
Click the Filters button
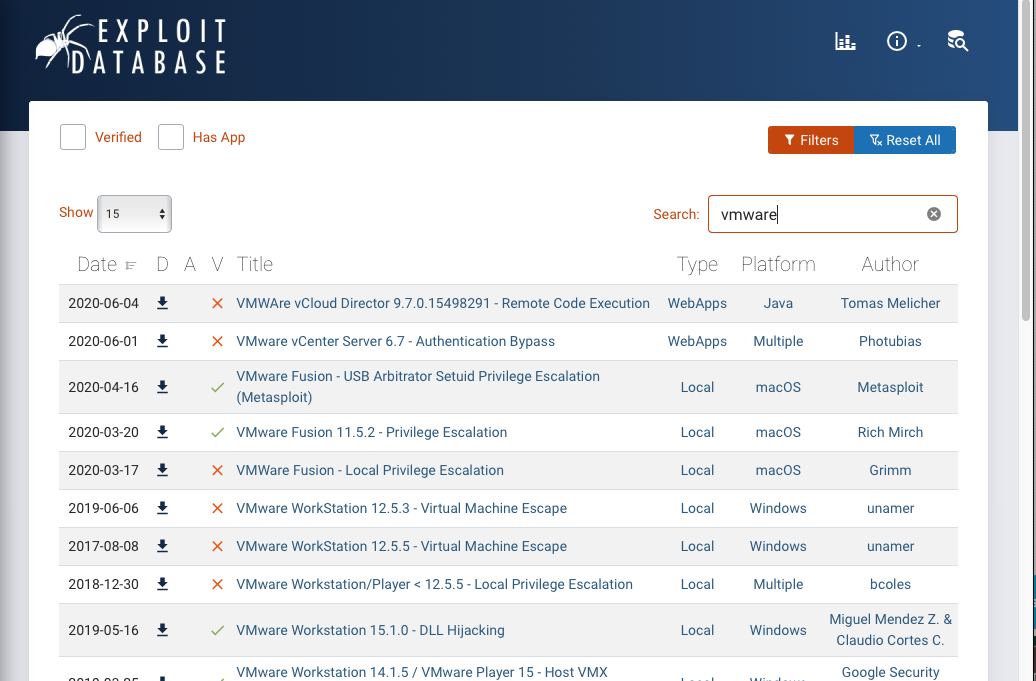click(811, 140)
